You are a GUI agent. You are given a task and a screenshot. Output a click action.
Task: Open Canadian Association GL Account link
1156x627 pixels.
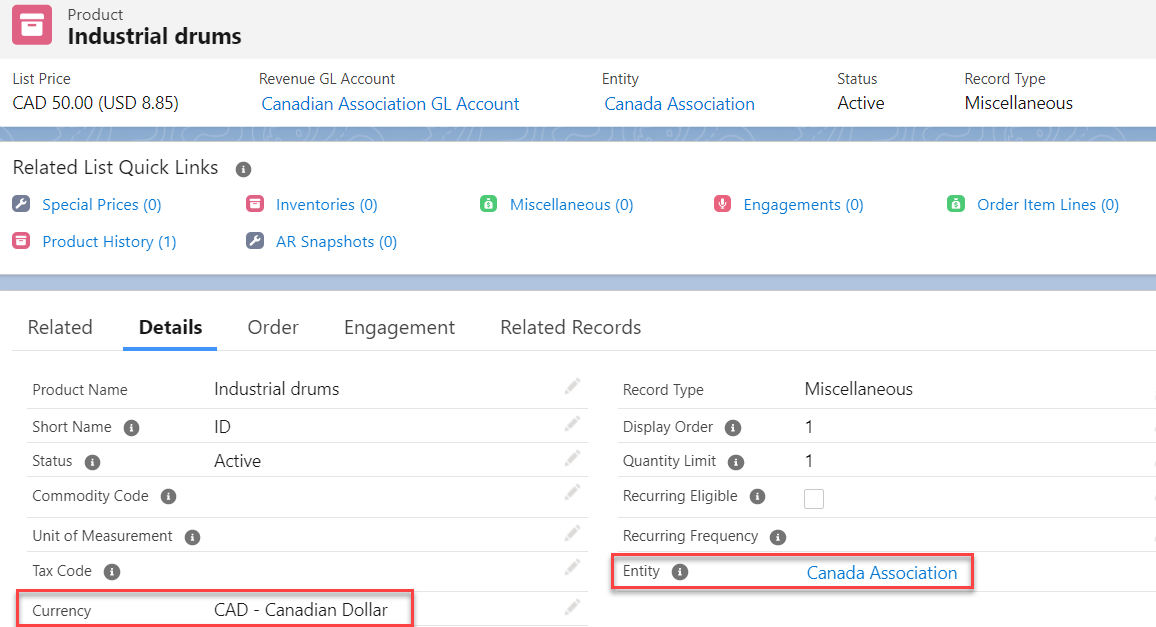pyautogui.click(x=390, y=104)
